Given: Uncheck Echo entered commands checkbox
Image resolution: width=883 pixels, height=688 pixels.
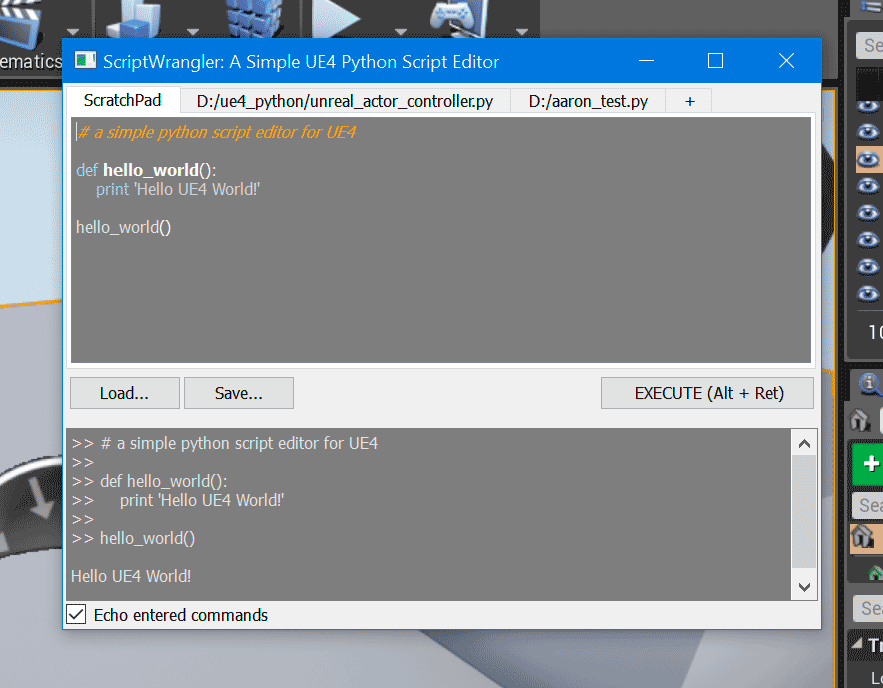Looking at the screenshot, I should click(x=76, y=615).
